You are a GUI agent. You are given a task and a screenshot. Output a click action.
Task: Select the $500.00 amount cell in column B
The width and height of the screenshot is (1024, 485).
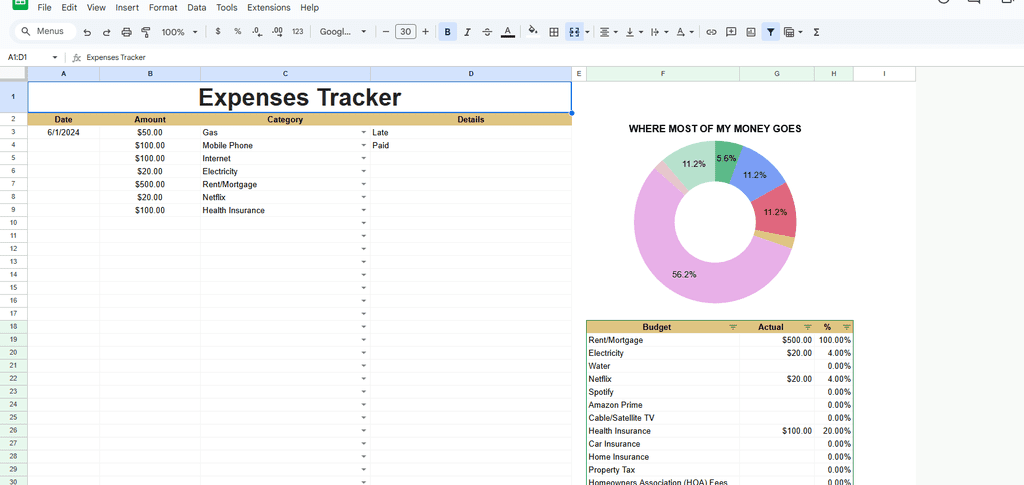tap(150, 184)
